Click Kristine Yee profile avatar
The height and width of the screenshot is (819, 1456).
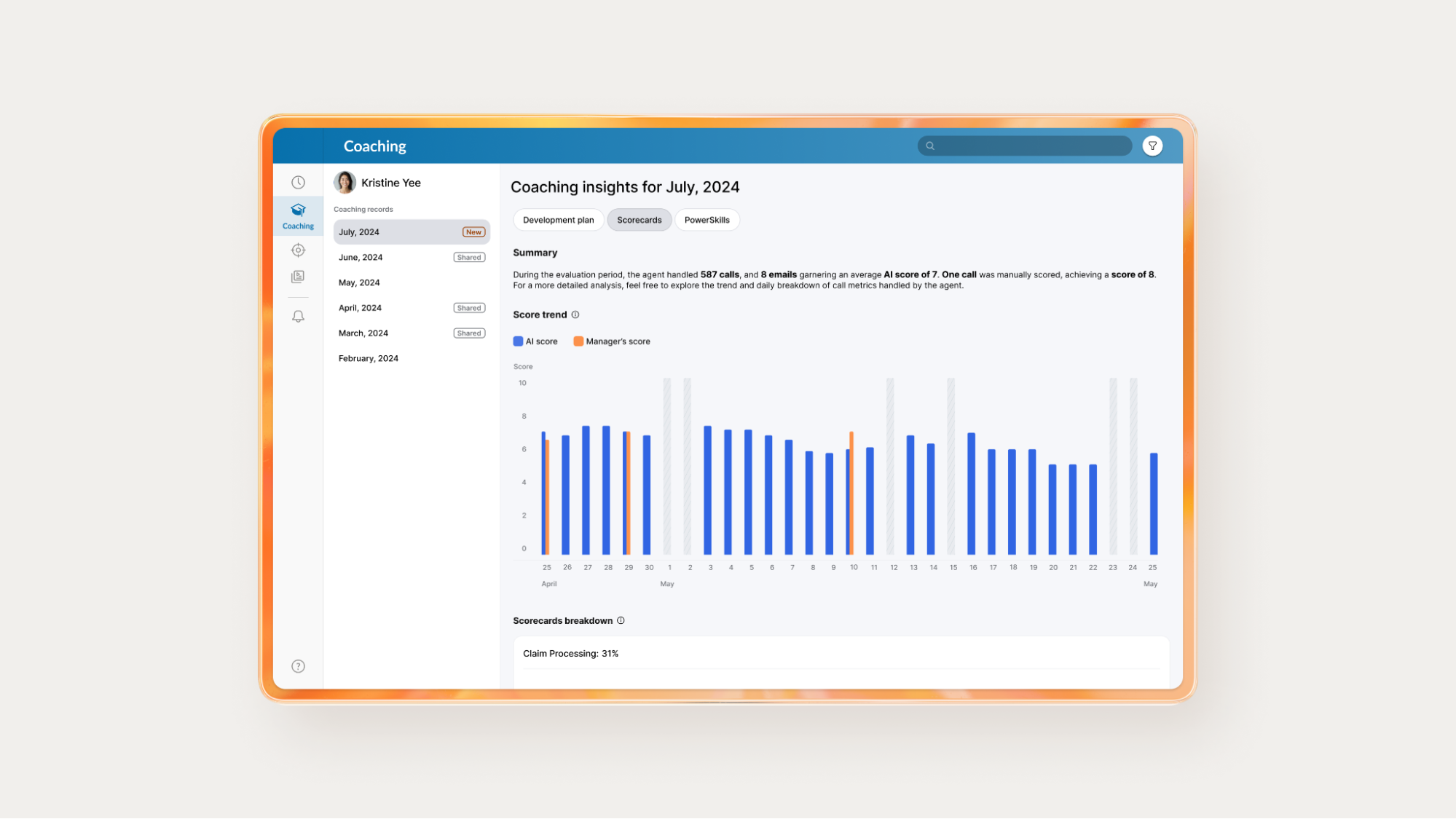pos(345,183)
